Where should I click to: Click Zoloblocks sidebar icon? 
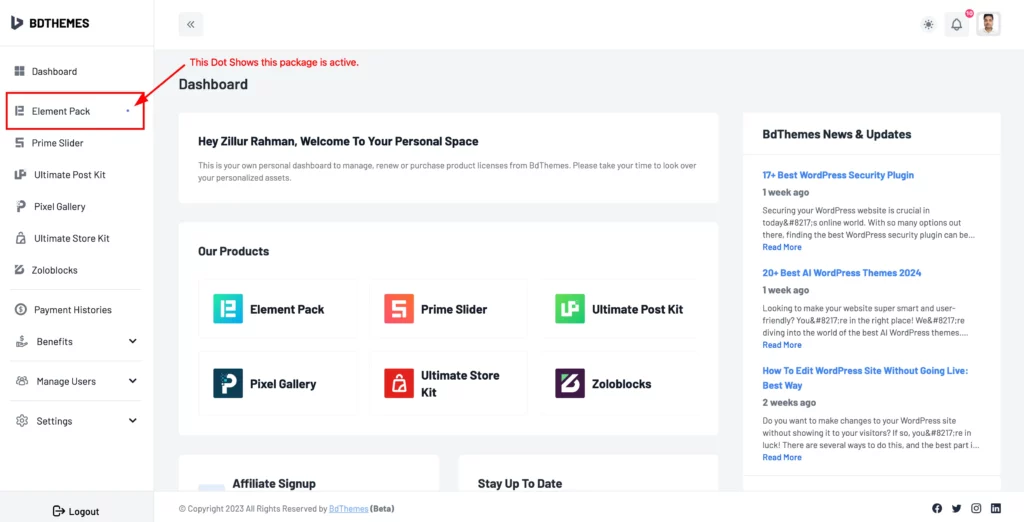tap(20, 270)
